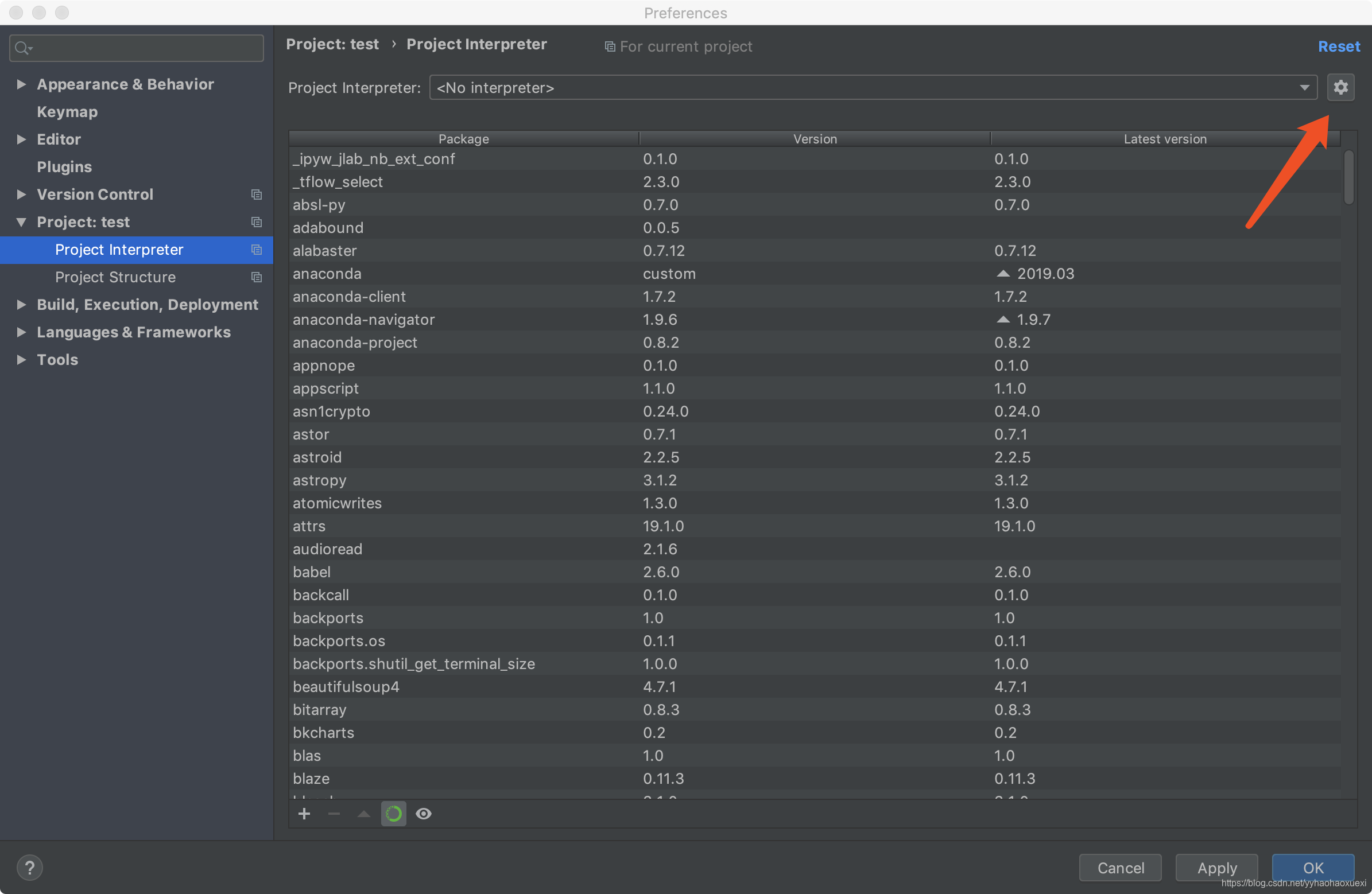Image resolution: width=1372 pixels, height=894 pixels.
Task: Click the Apply button
Action: (1216, 868)
